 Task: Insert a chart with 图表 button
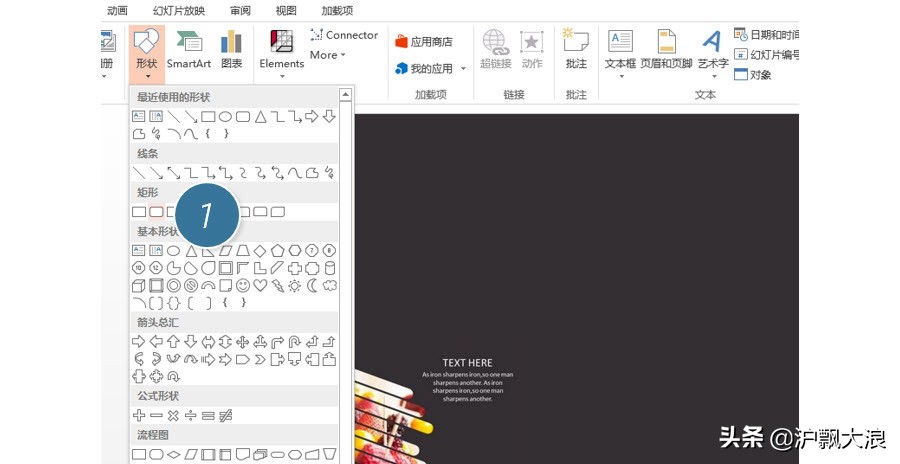pyautogui.click(x=231, y=51)
